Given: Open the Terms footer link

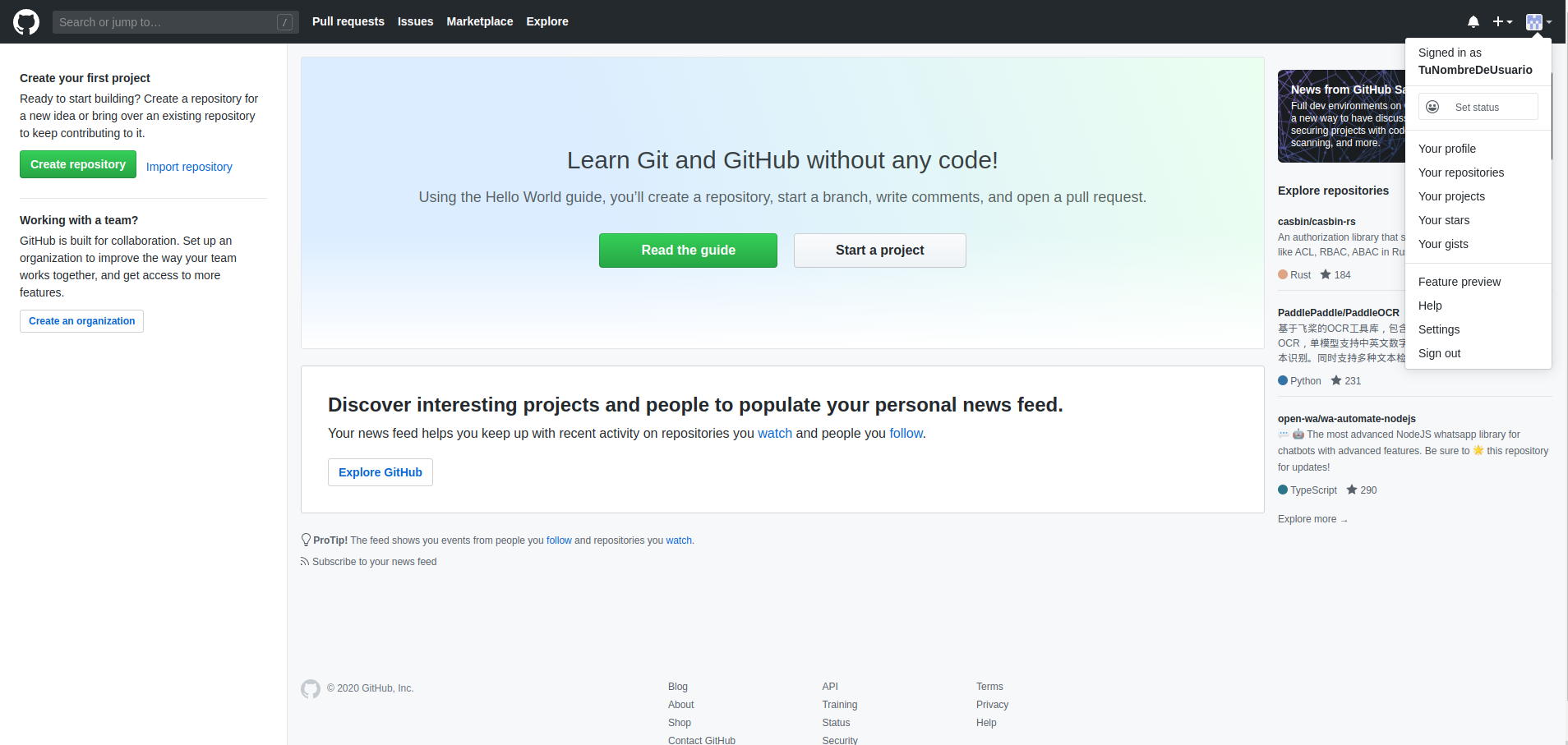Looking at the screenshot, I should [x=989, y=687].
